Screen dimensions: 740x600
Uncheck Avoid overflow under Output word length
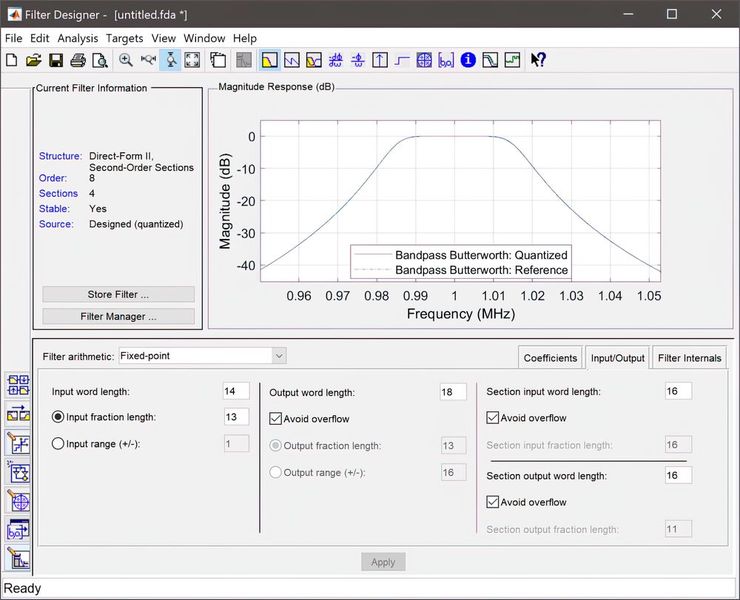[x=276, y=419]
